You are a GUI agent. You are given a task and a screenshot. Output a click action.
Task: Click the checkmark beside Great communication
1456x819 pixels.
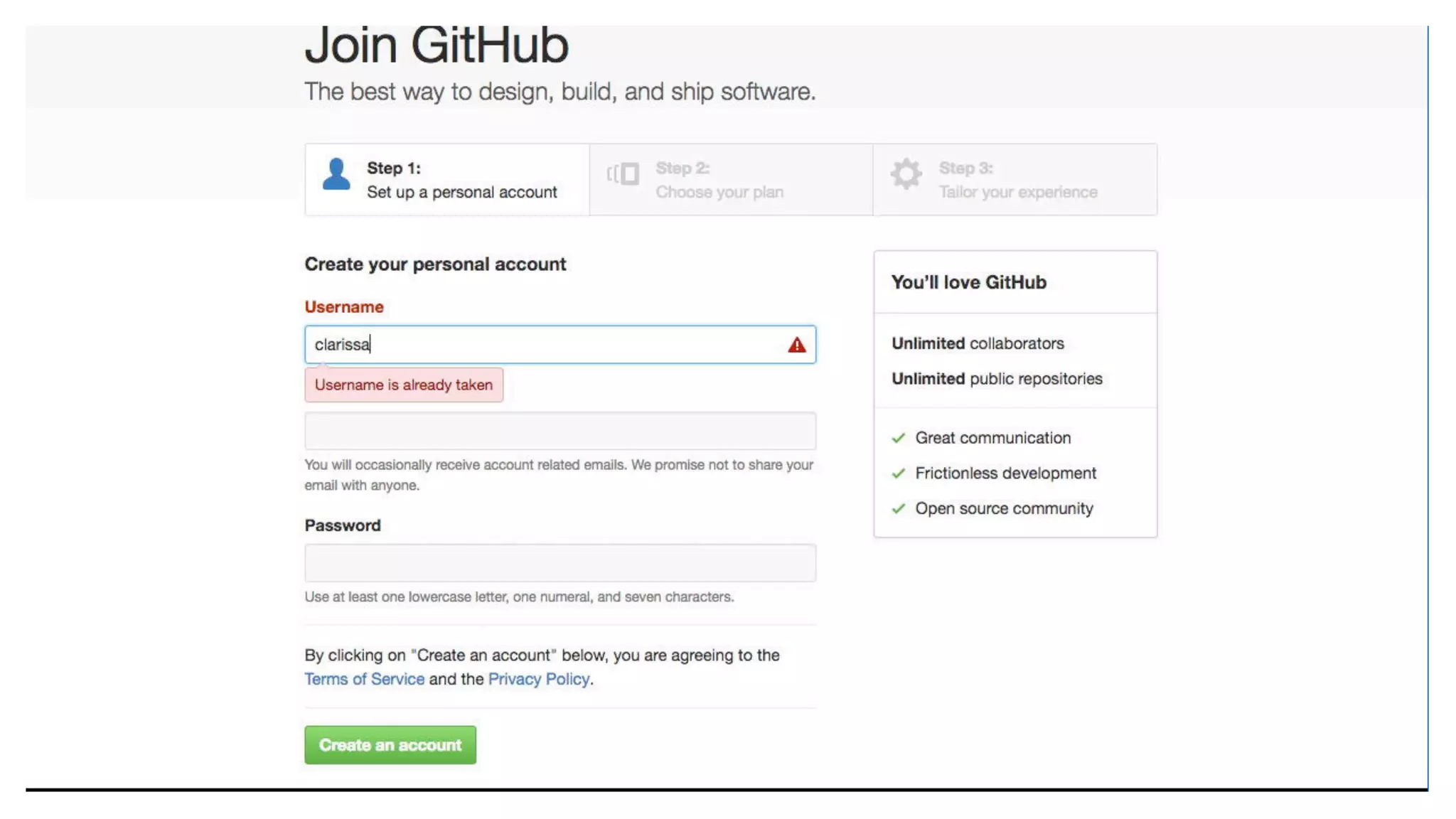pyautogui.click(x=899, y=438)
